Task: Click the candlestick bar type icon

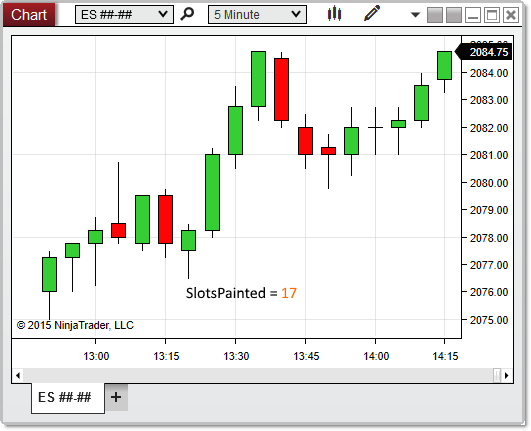Action: coord(334,14)
